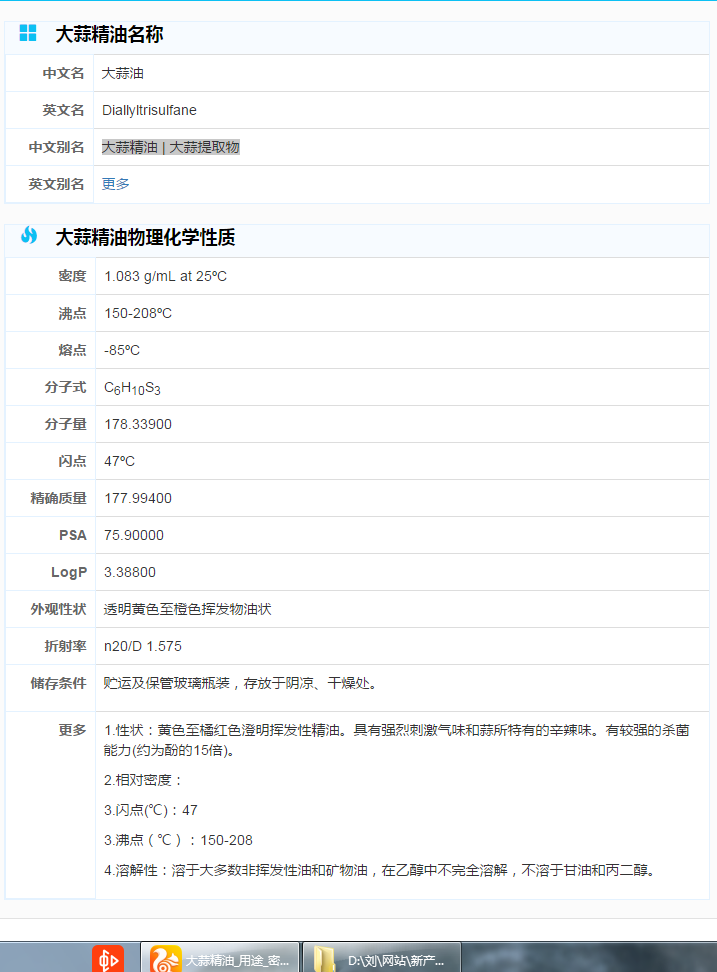Click the solubility line starting 4.溶解性
Viewport: 717px width, 972px height.
(379, 870)
